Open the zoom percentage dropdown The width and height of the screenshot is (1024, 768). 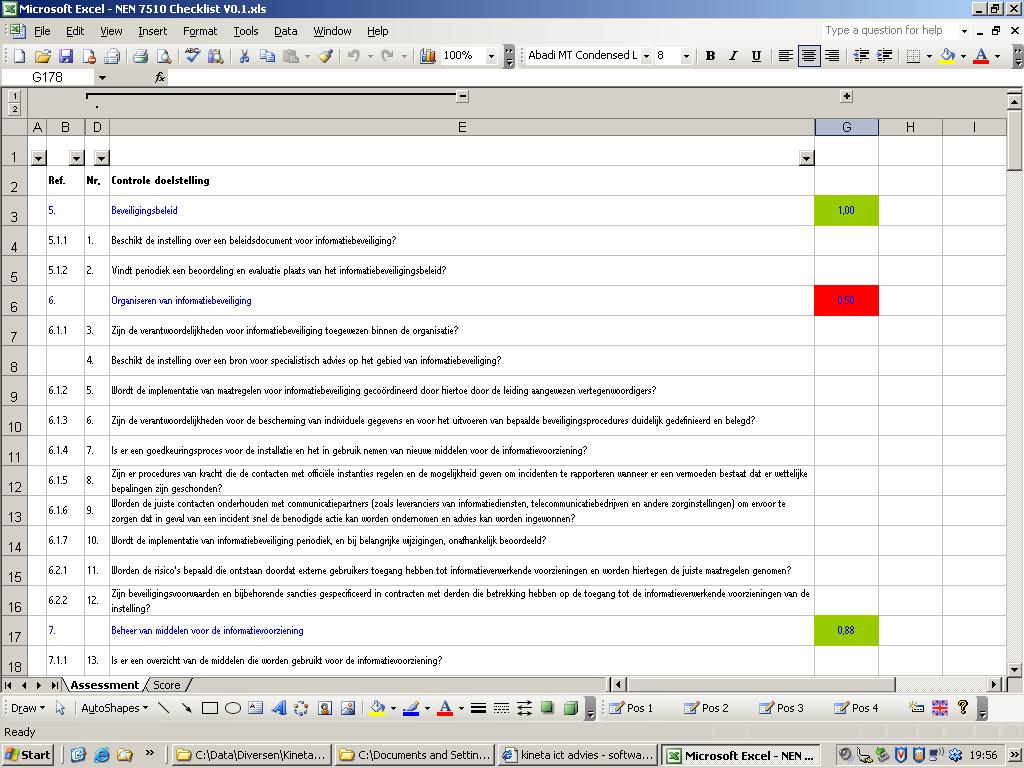[x=491, y=56]
